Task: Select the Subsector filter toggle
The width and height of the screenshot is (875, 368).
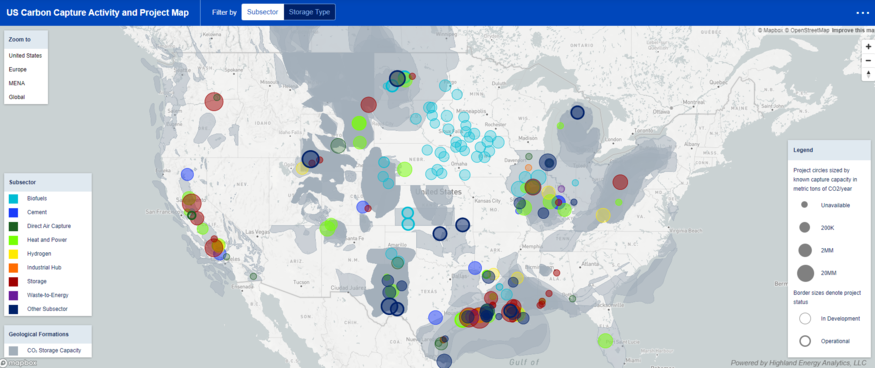Action: 262,12
